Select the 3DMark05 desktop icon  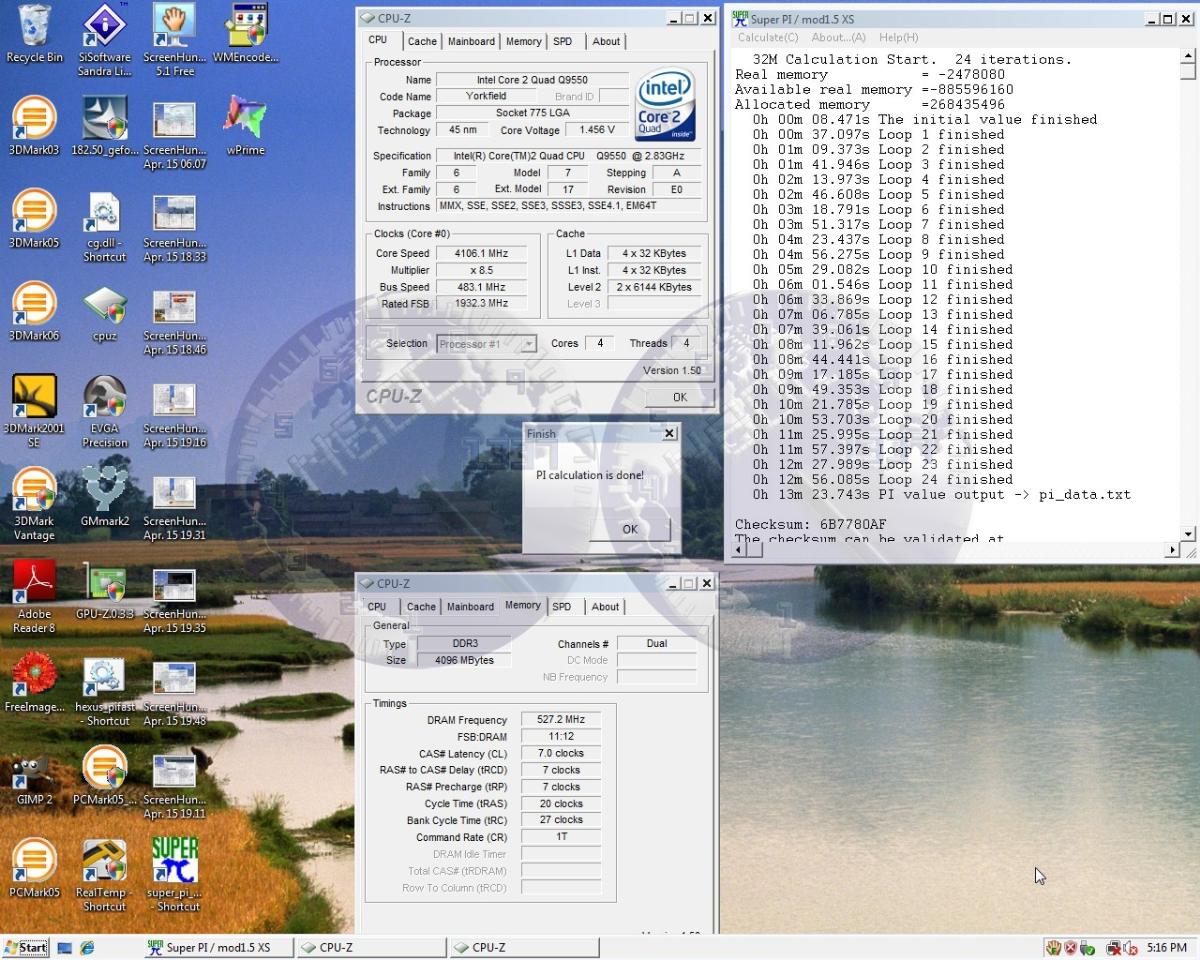(x=34, y=219)
